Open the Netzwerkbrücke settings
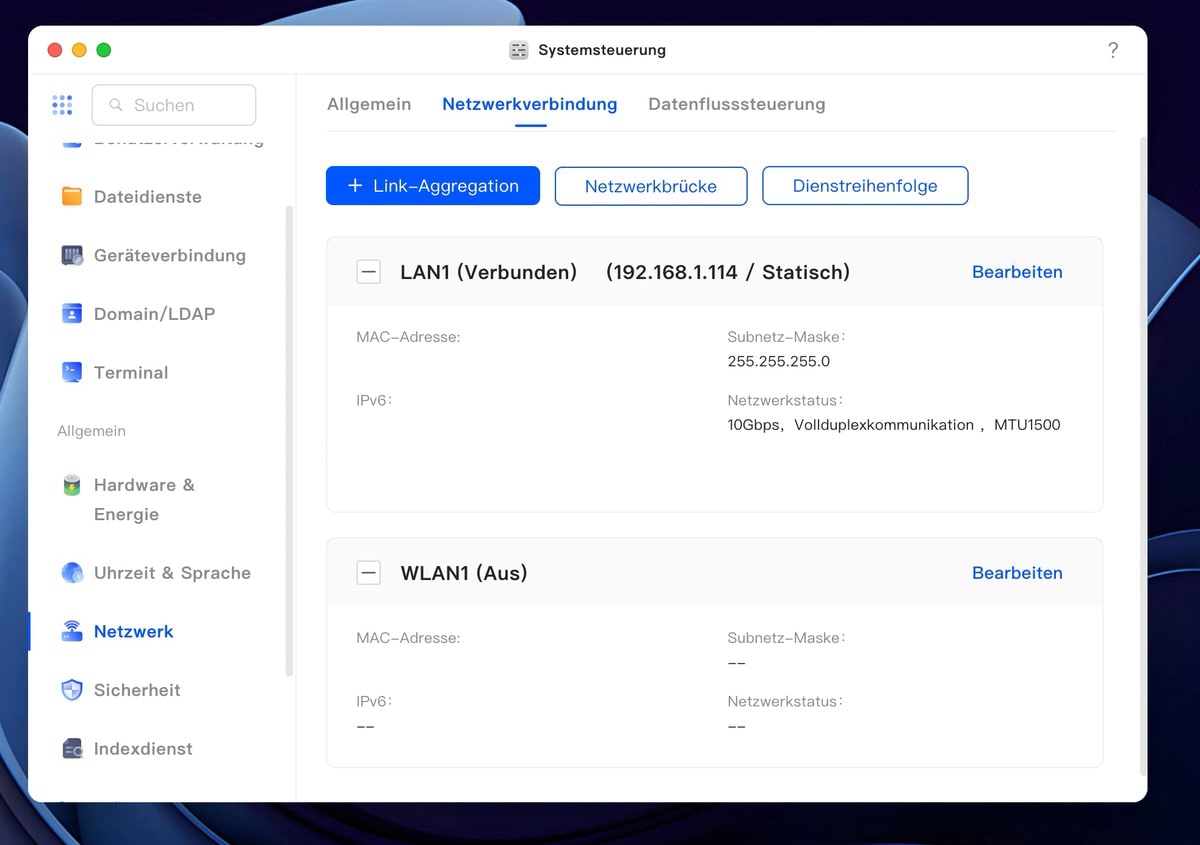1200x845 pixels. point(651,186)
